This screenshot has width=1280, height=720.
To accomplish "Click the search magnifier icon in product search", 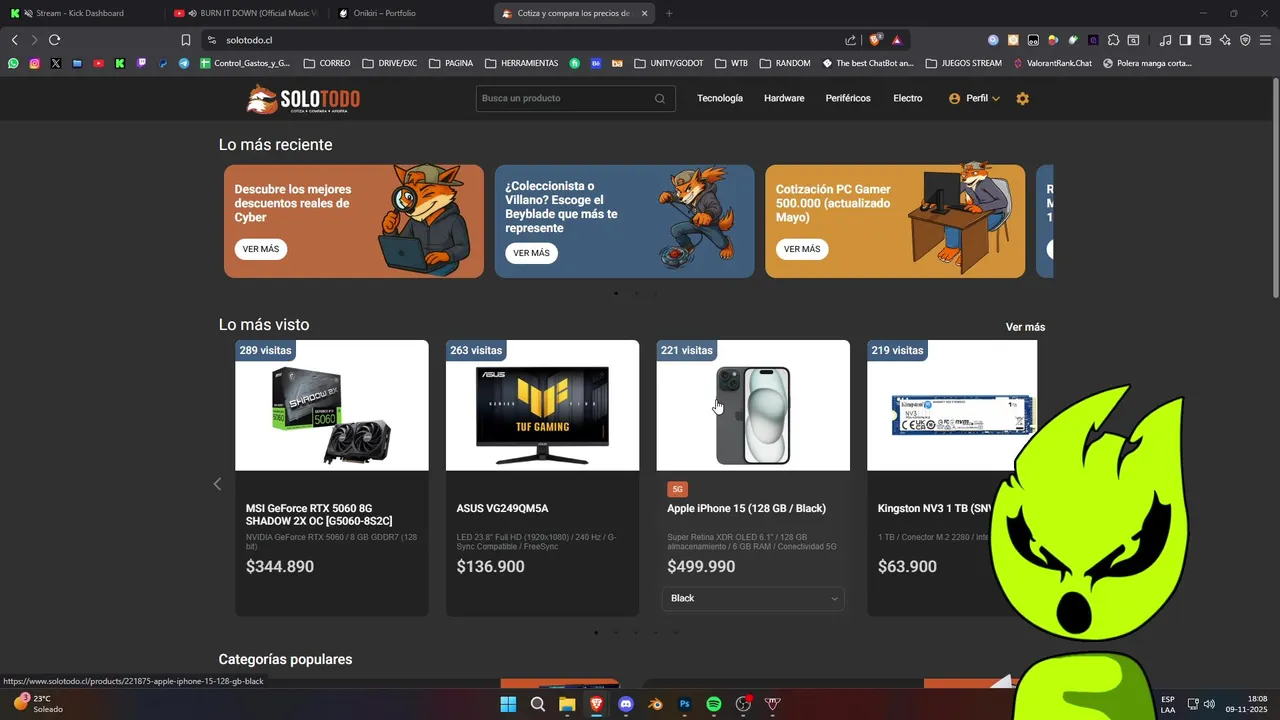I will 660,99.
